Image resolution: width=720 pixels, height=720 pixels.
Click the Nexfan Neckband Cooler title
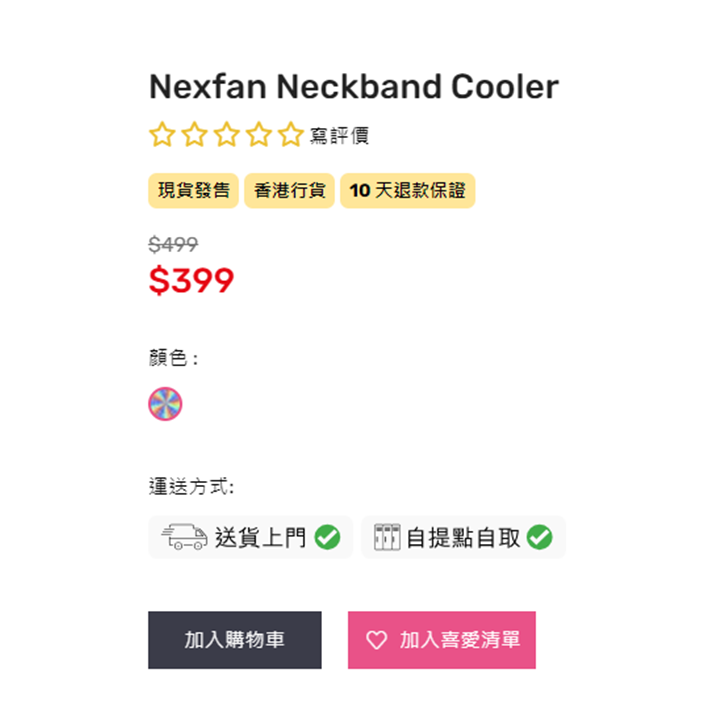point(353,87)
